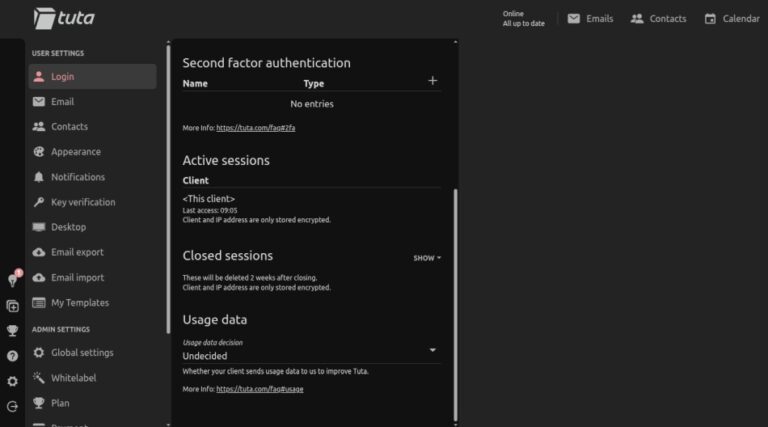The height and width of the screenshot is (427, 768).
Task: Expand Closed sessions with SHOW
Action: (x=427, y=258)
